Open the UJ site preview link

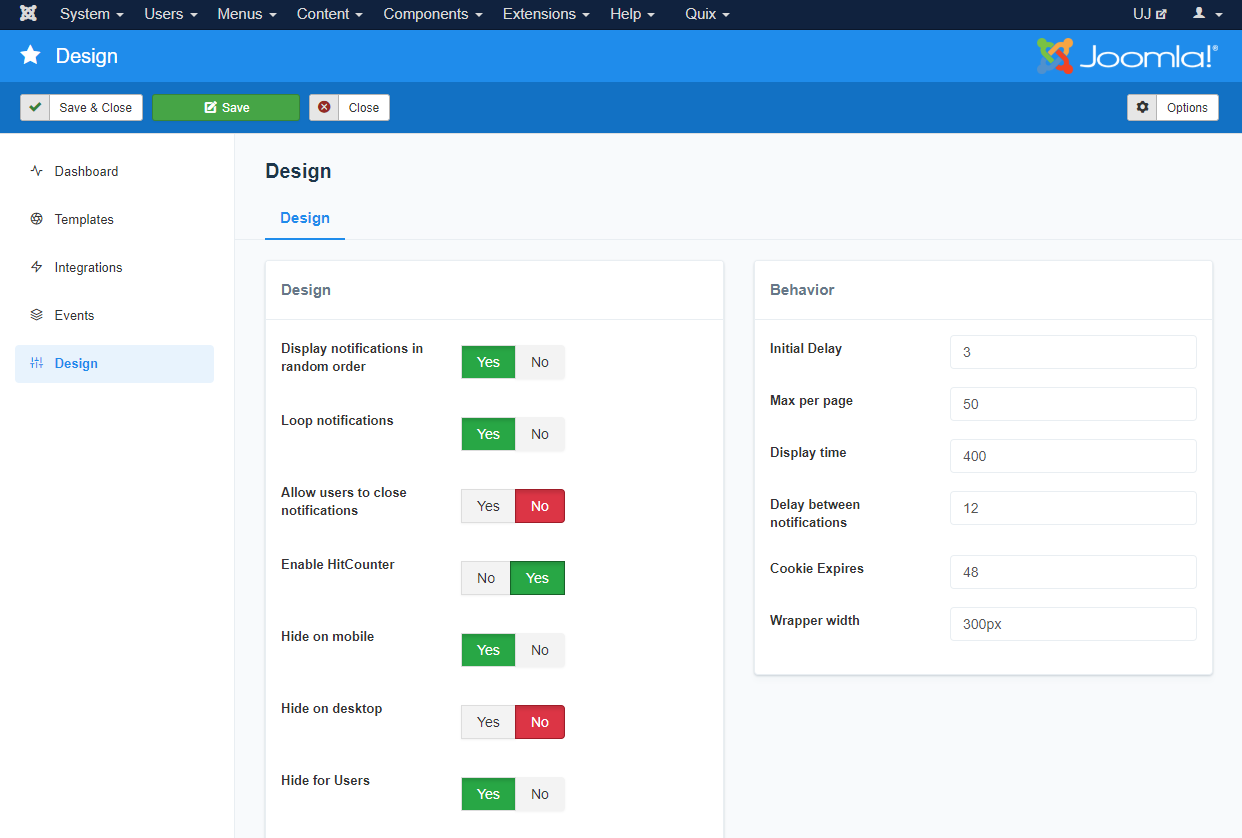1149,14
